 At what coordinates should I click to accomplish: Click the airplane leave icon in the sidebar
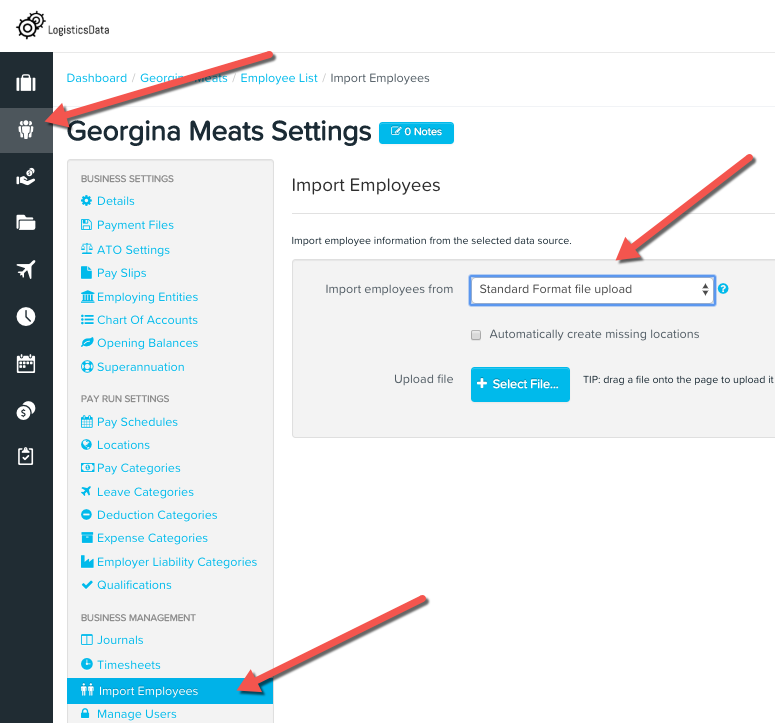tap(26, 269)
